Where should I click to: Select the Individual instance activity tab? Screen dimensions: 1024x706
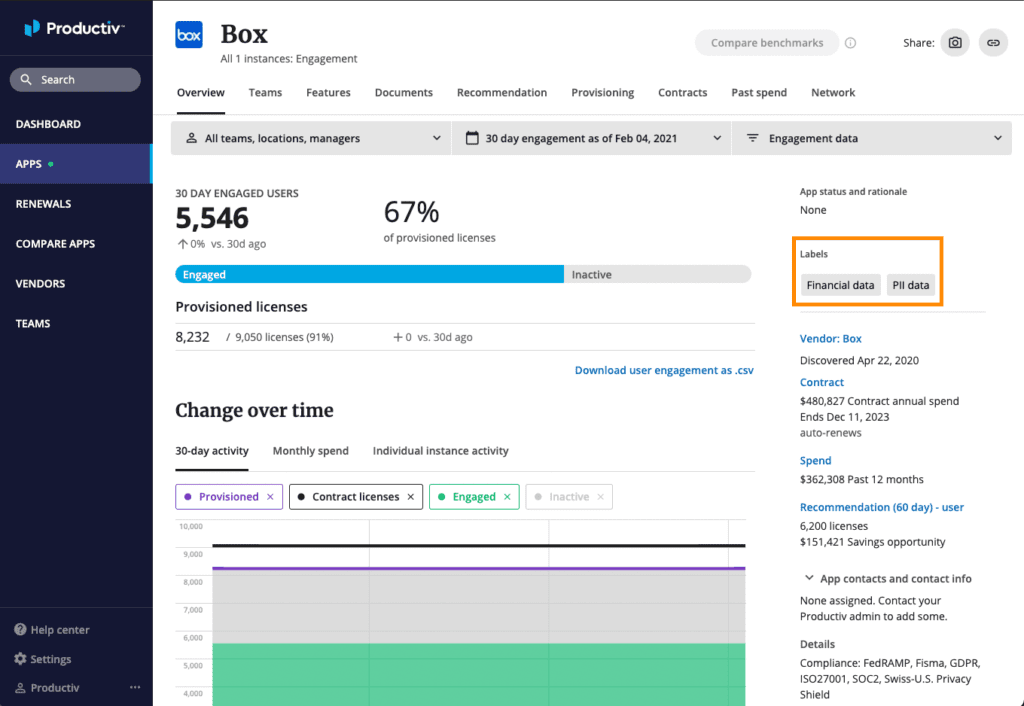pyautogui.click(x=441, y=451)
